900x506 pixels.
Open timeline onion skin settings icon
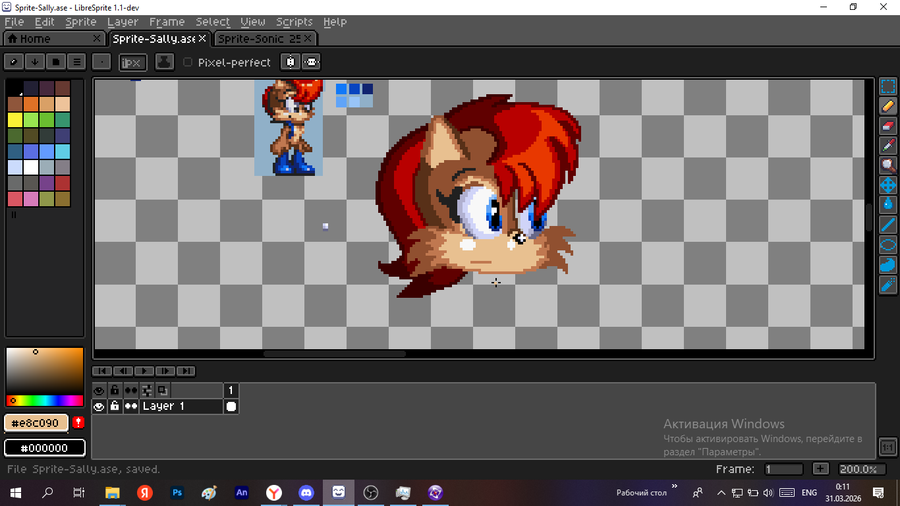click(x=147, y=391)
